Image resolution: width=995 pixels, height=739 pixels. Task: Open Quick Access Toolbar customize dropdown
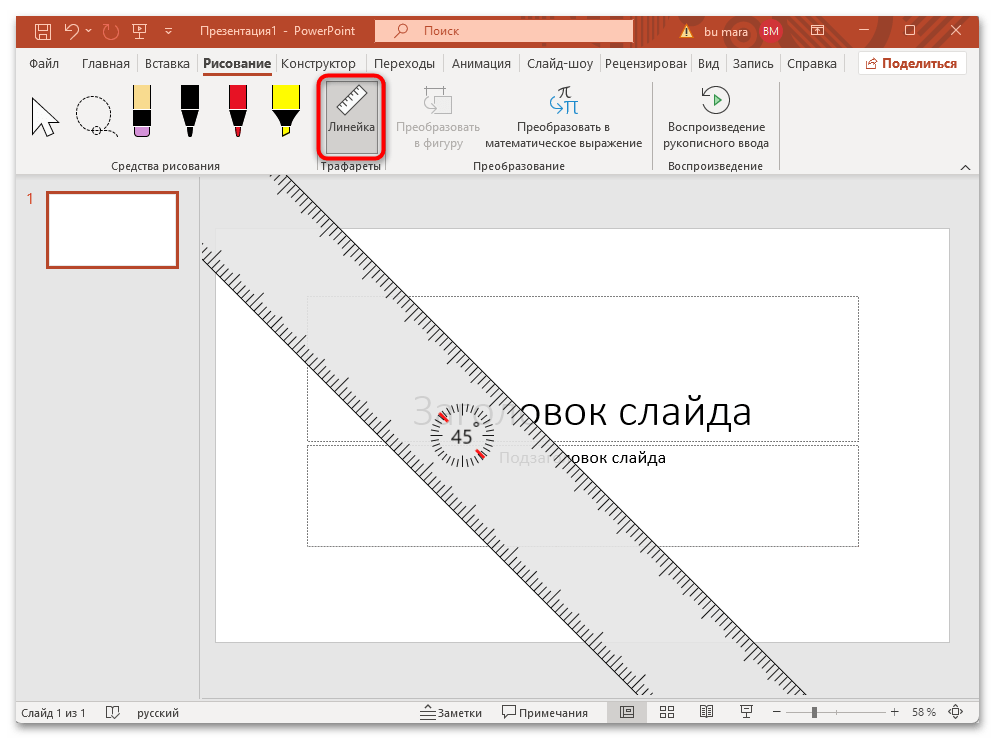click(168, 31)
